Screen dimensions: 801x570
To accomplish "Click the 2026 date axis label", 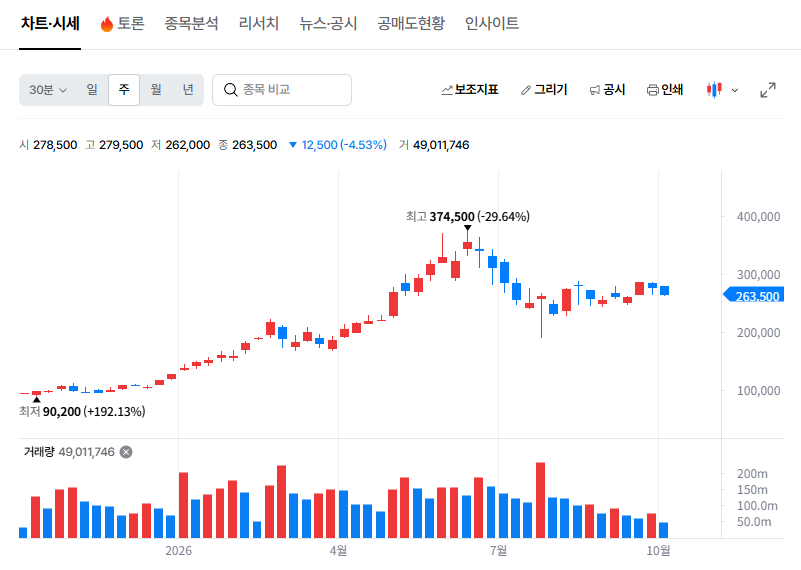I will (178, 551).
